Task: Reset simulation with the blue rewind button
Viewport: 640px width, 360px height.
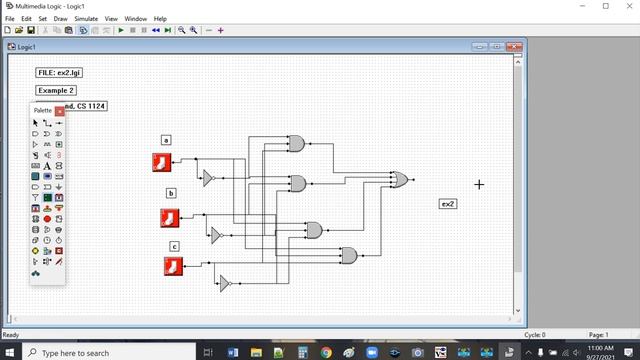Action: coord(156,30)
